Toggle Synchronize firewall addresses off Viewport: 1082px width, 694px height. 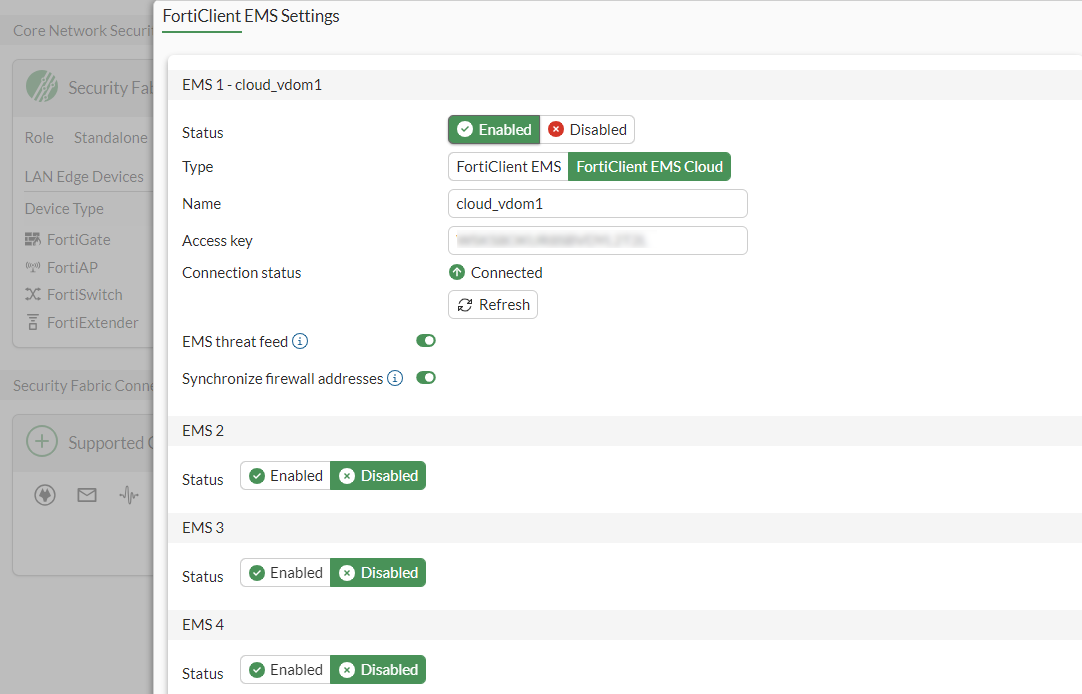pyautogui.click(x=425, y=378)
